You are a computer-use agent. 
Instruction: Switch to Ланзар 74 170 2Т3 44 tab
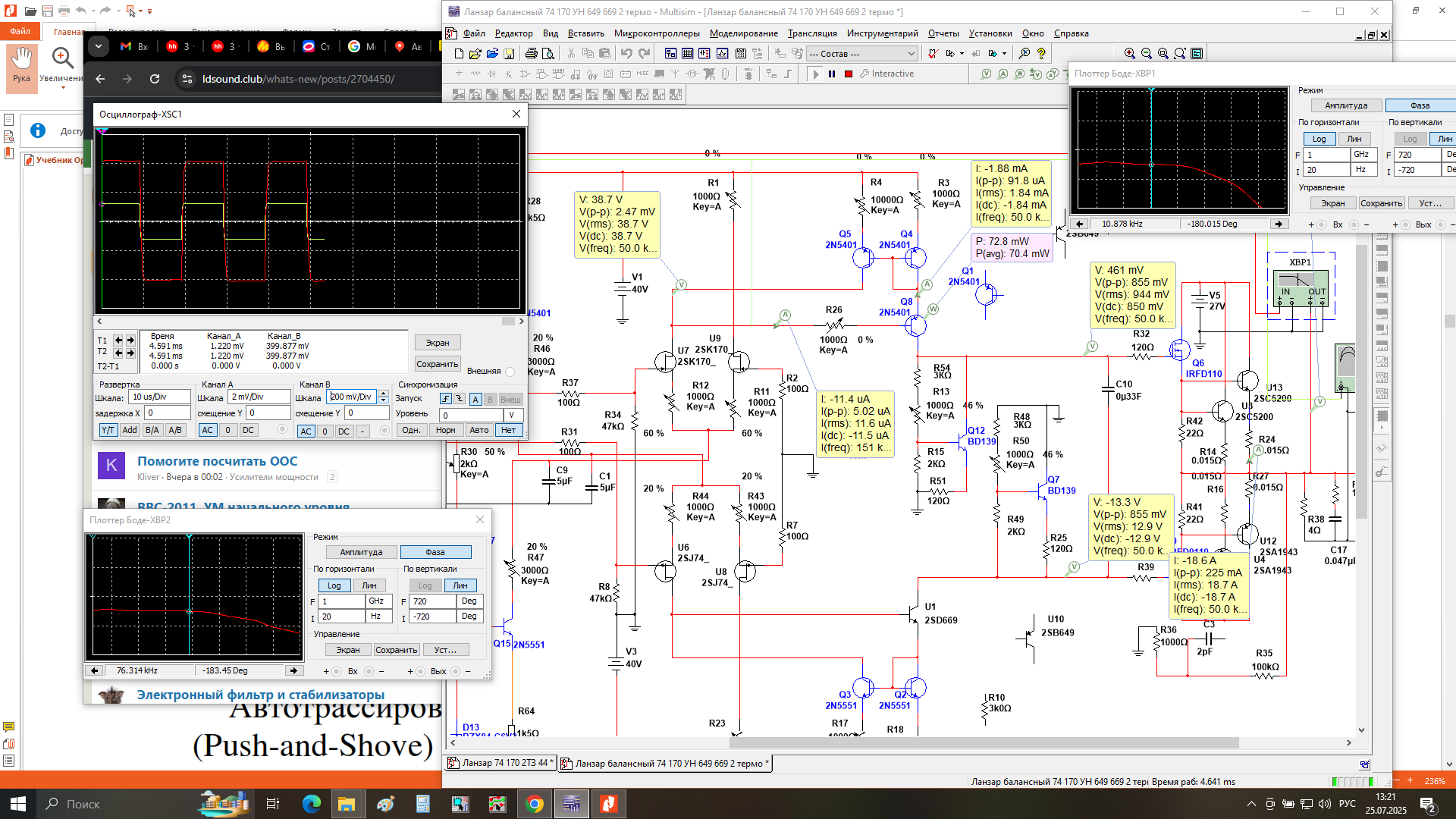(501, 763)
